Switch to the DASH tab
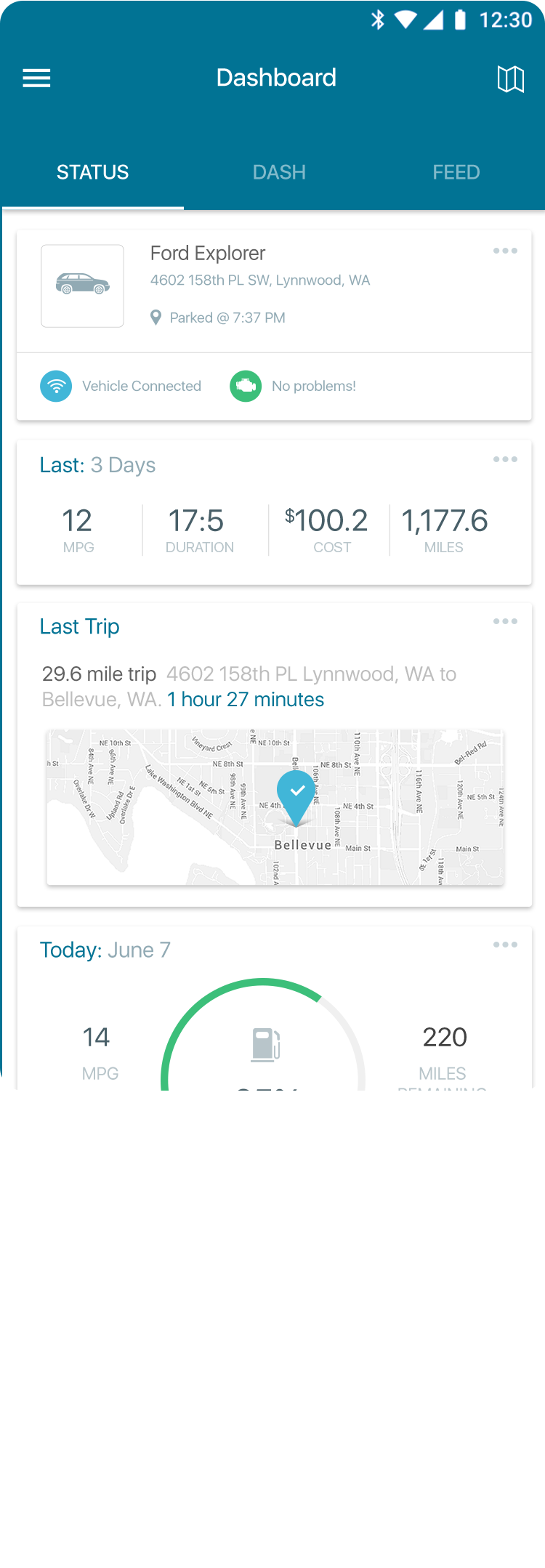 [x=279, y=172]
